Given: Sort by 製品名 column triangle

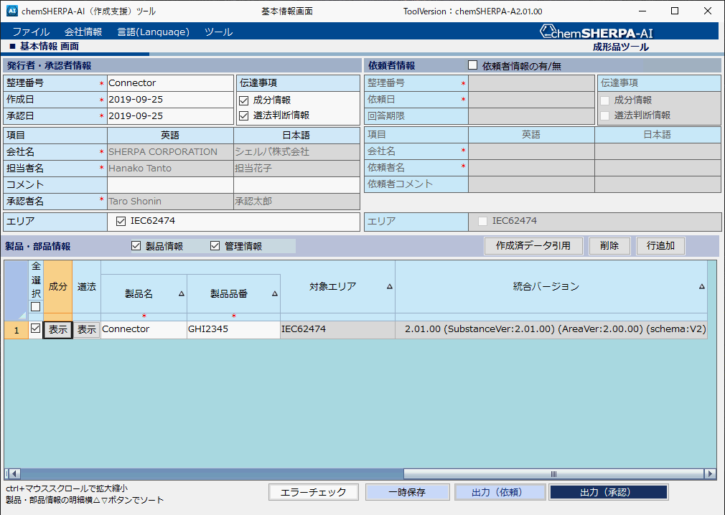Looking at the screenshot, I should pyautogui.click(x=181, y=294).
